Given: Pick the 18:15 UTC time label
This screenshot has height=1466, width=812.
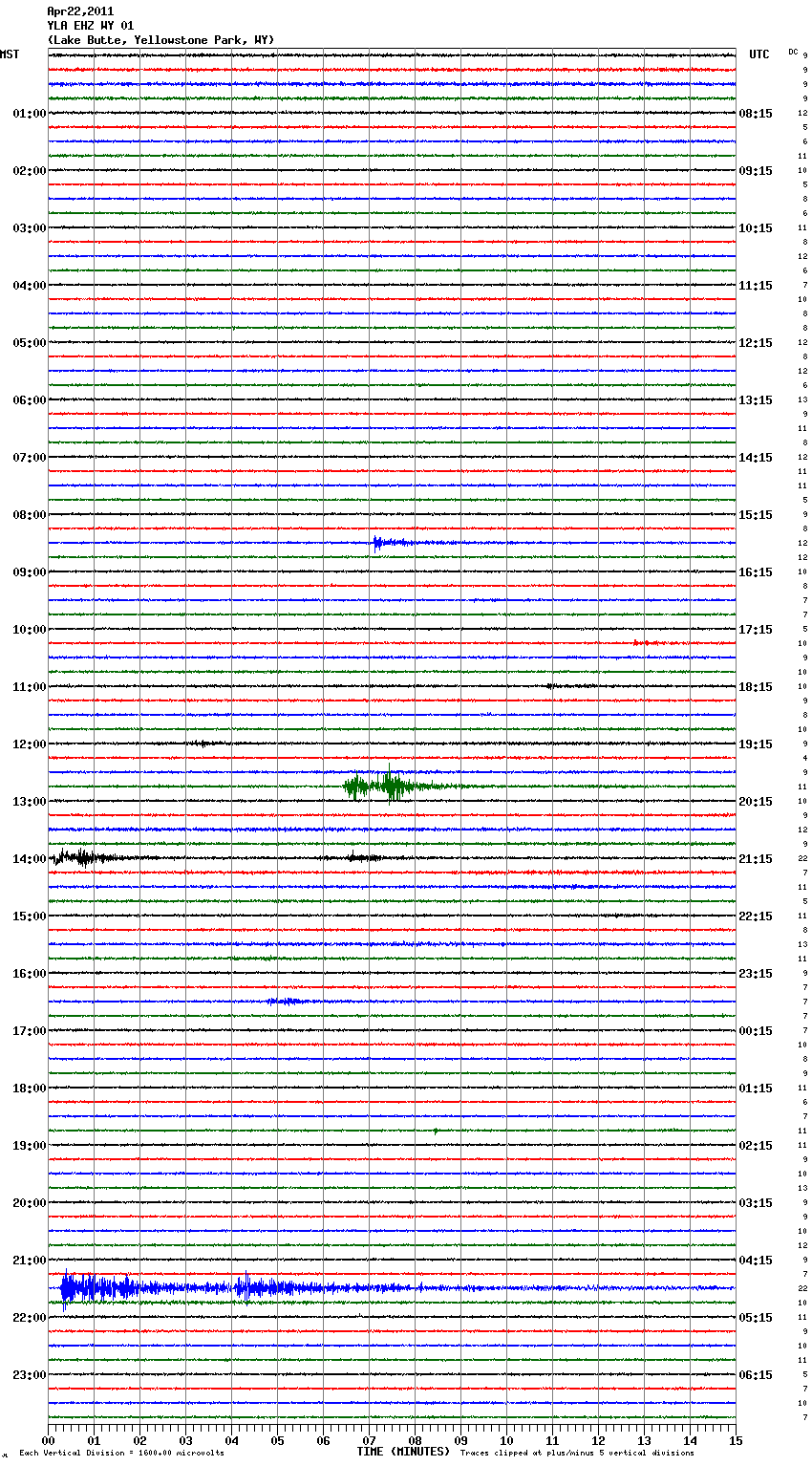Looking at the screenshot, I should [756, 687].
